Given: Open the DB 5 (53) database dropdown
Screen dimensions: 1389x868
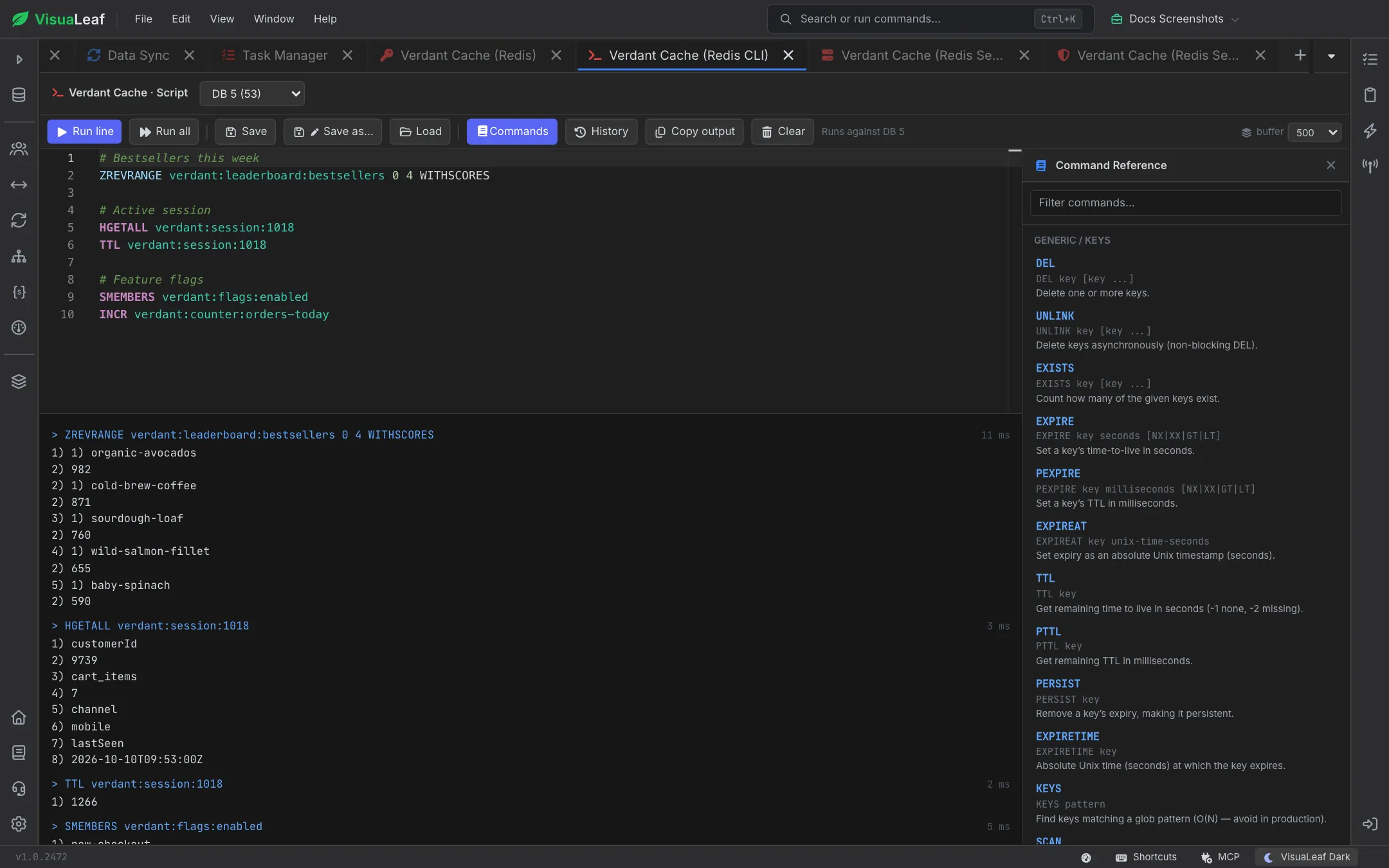Looking at the screenshot, I should pyautogui.click(x=252, y=94).
